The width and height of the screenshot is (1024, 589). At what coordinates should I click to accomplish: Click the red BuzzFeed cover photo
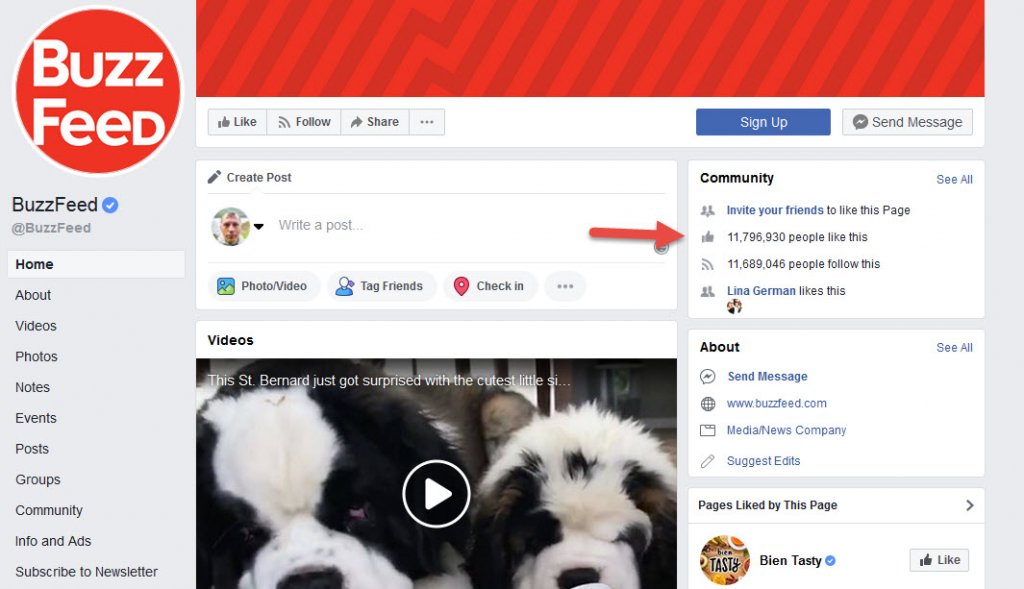coord(590,48)
